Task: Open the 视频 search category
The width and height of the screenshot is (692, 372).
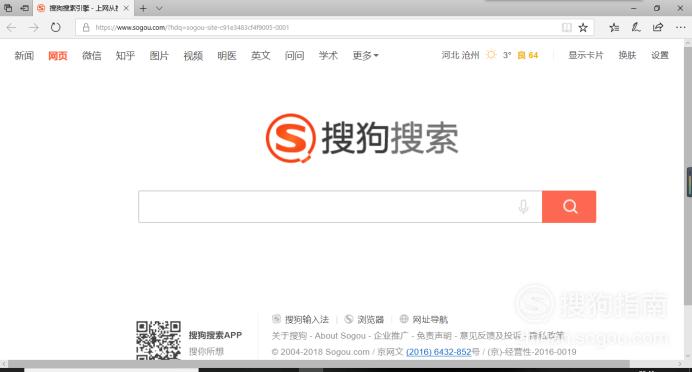Action: 193,56
